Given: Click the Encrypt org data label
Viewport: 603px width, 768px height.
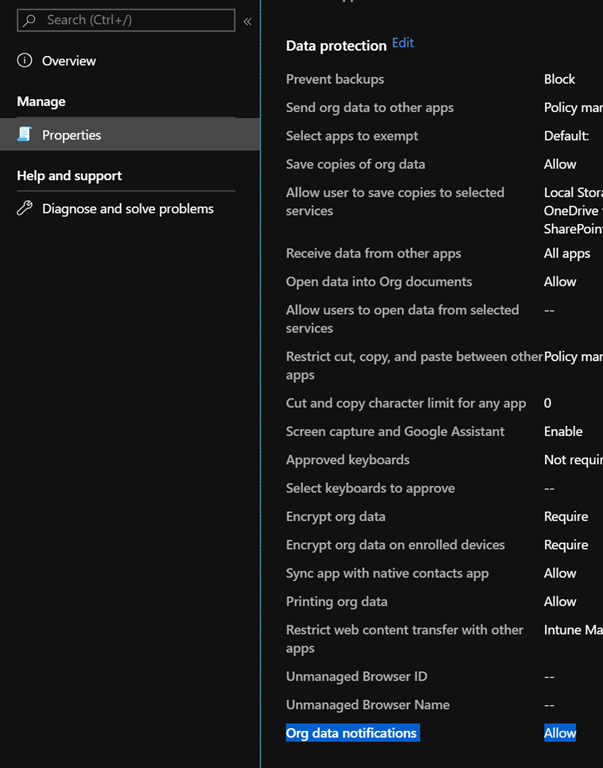Looking at the screenshot, I should pyautogui.click(x=335, y=517).
